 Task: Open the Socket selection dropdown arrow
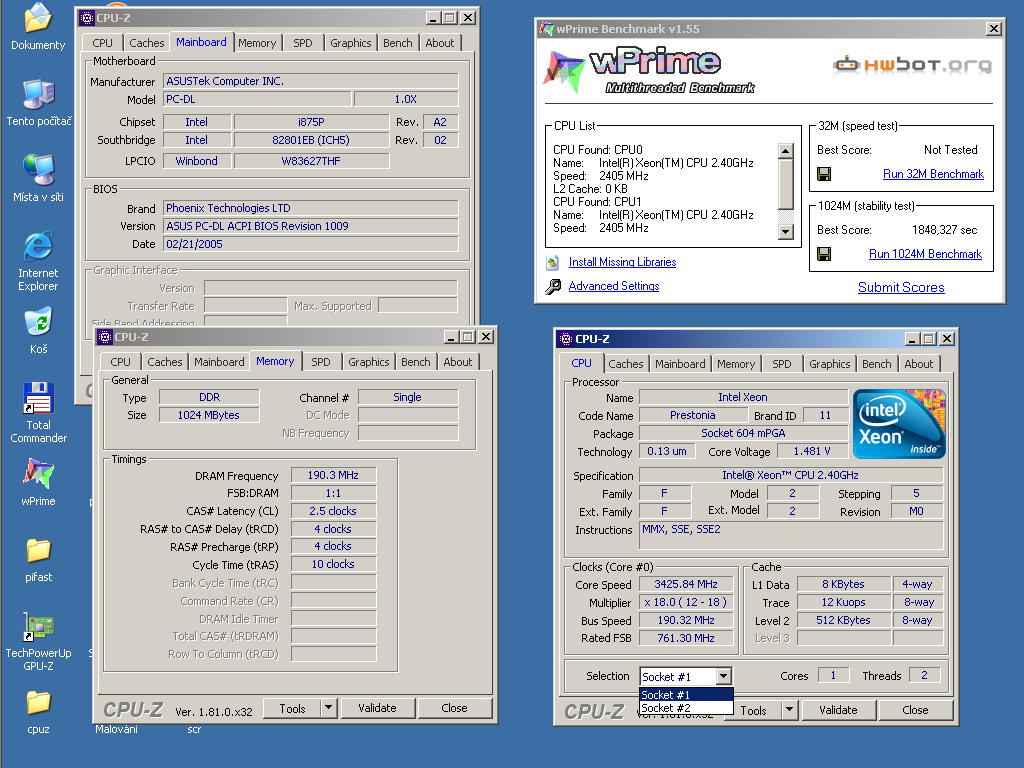pyautogui.click(x=724, y=677)
